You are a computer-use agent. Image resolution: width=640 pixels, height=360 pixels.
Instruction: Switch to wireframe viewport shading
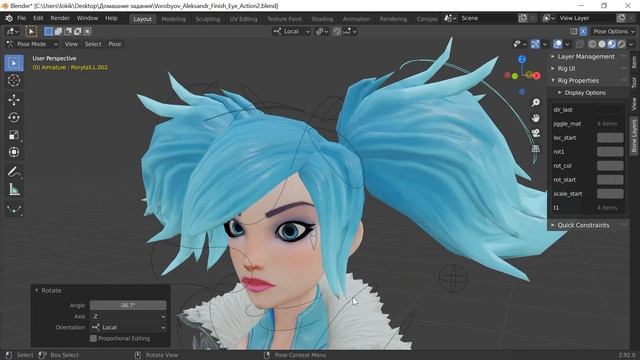pyautogui.click(x=592, y=44)
